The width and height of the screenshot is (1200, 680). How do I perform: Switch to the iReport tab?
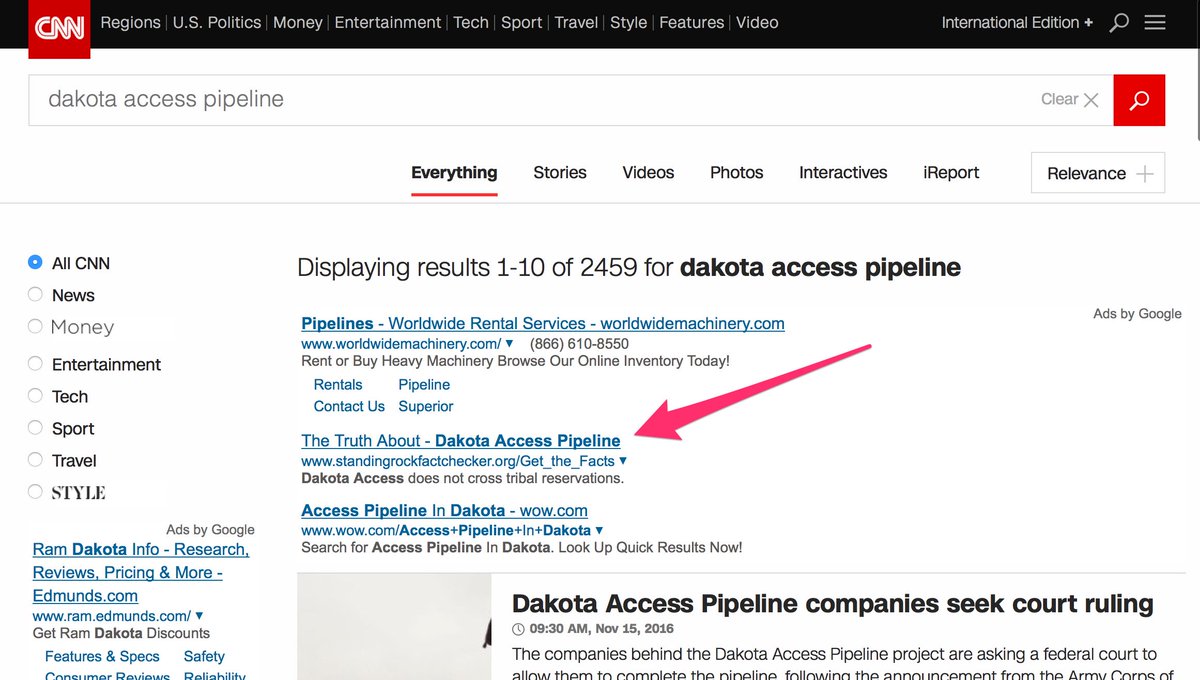point(951,172)
